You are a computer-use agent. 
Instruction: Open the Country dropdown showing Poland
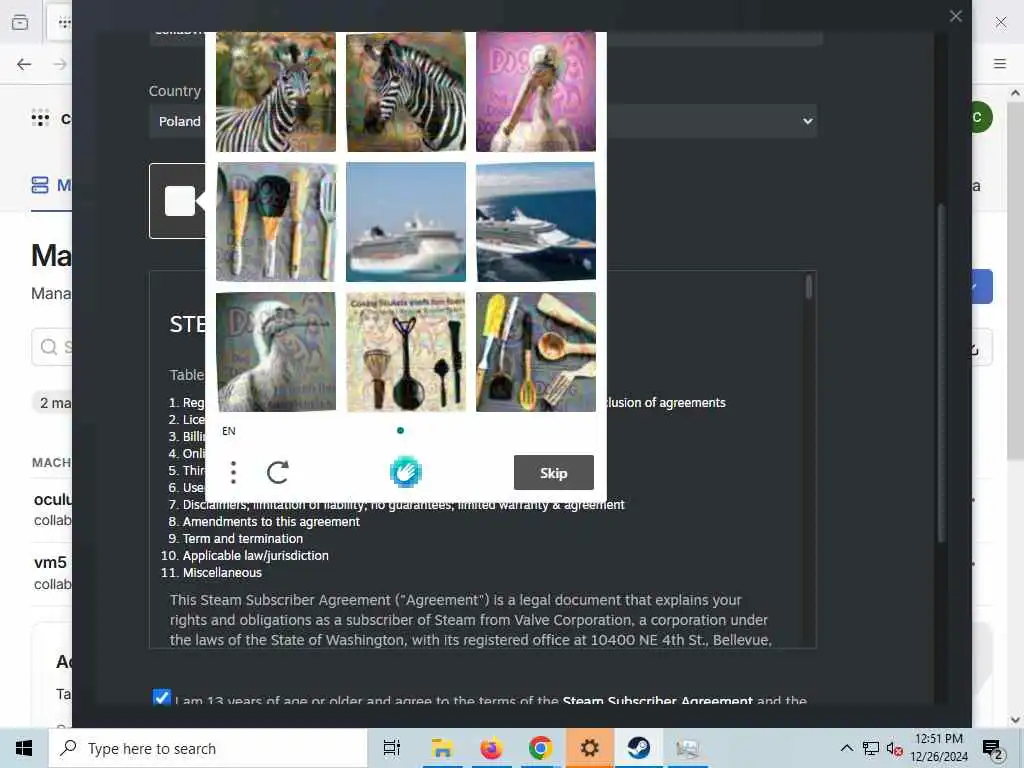pyautogui.click(x=483, y=121)
